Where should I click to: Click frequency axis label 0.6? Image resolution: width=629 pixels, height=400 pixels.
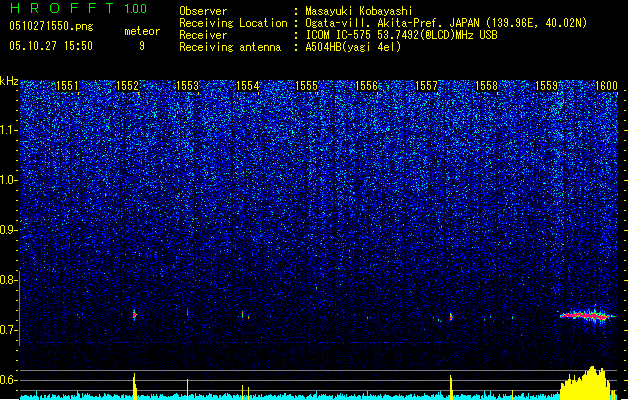[8, 380]
